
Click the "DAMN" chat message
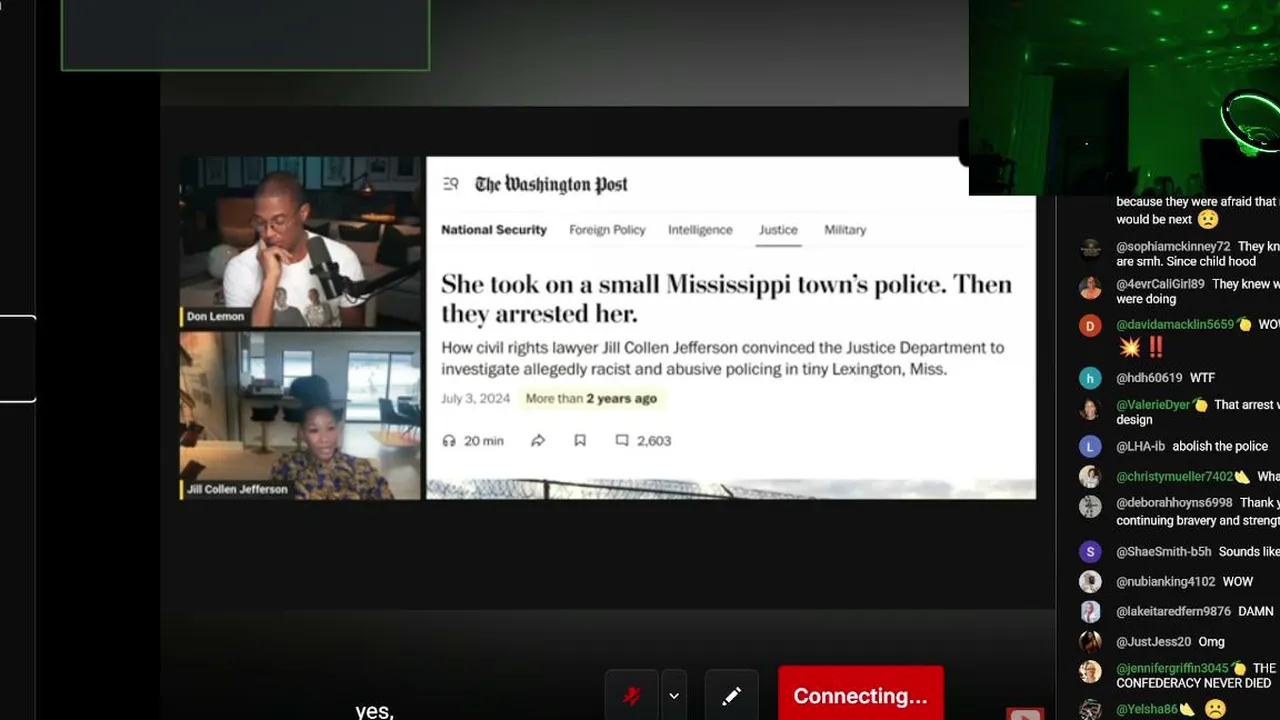click(1256, 612)
